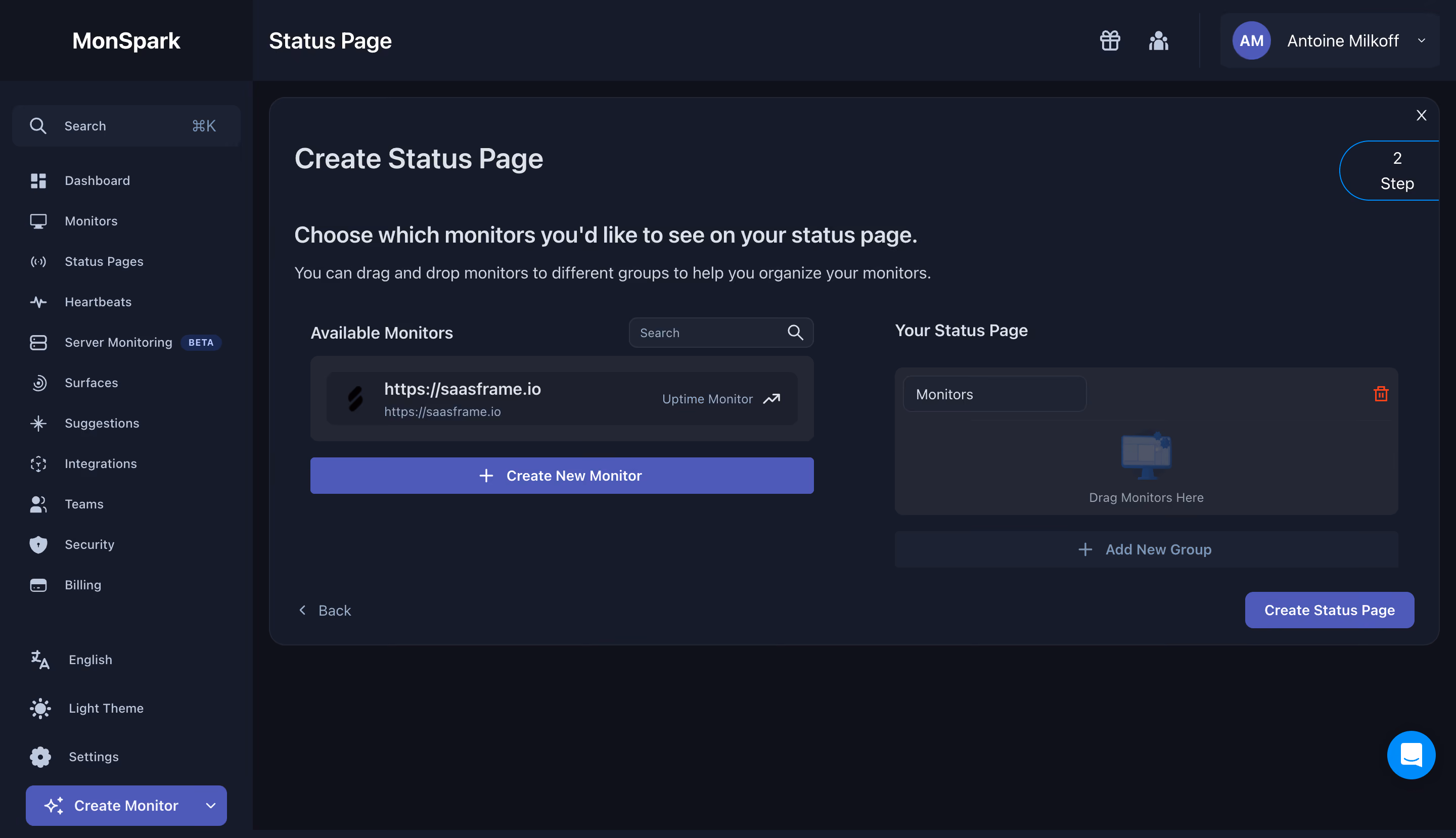The image size is (1456, 838).
Task: Click the AM user avatar
Action: [1251, 41]
